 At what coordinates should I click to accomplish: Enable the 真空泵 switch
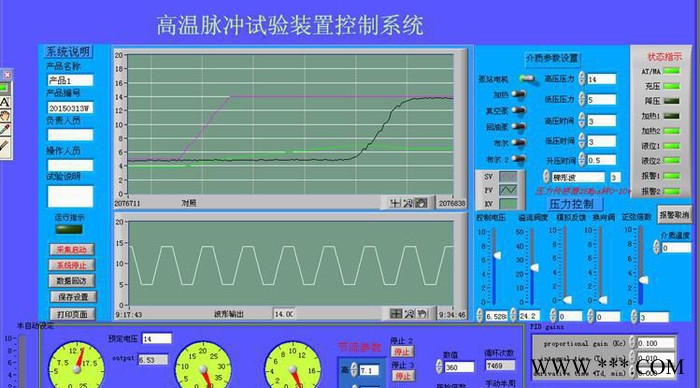pyautogui.click(x=519, y=110)
